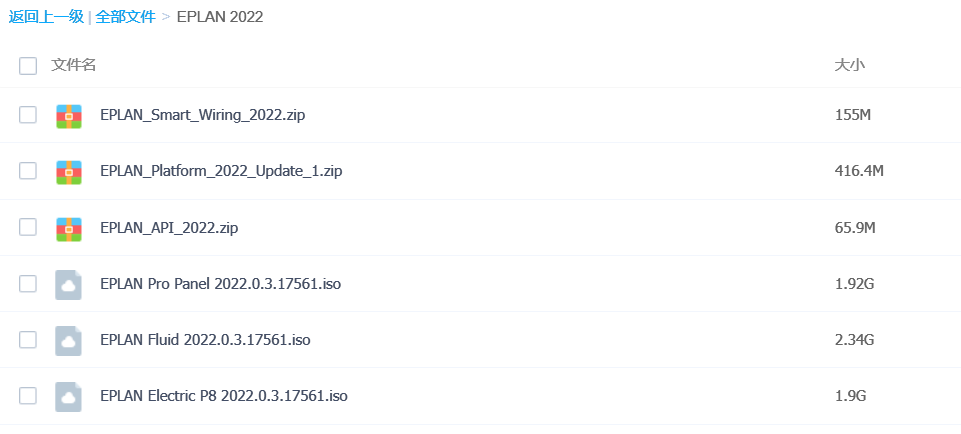The image size is (961, 434).
Task: Select the checkbox for EPLAN_Platform_2022_Update_1.zip
Action: tap(28, 171)
